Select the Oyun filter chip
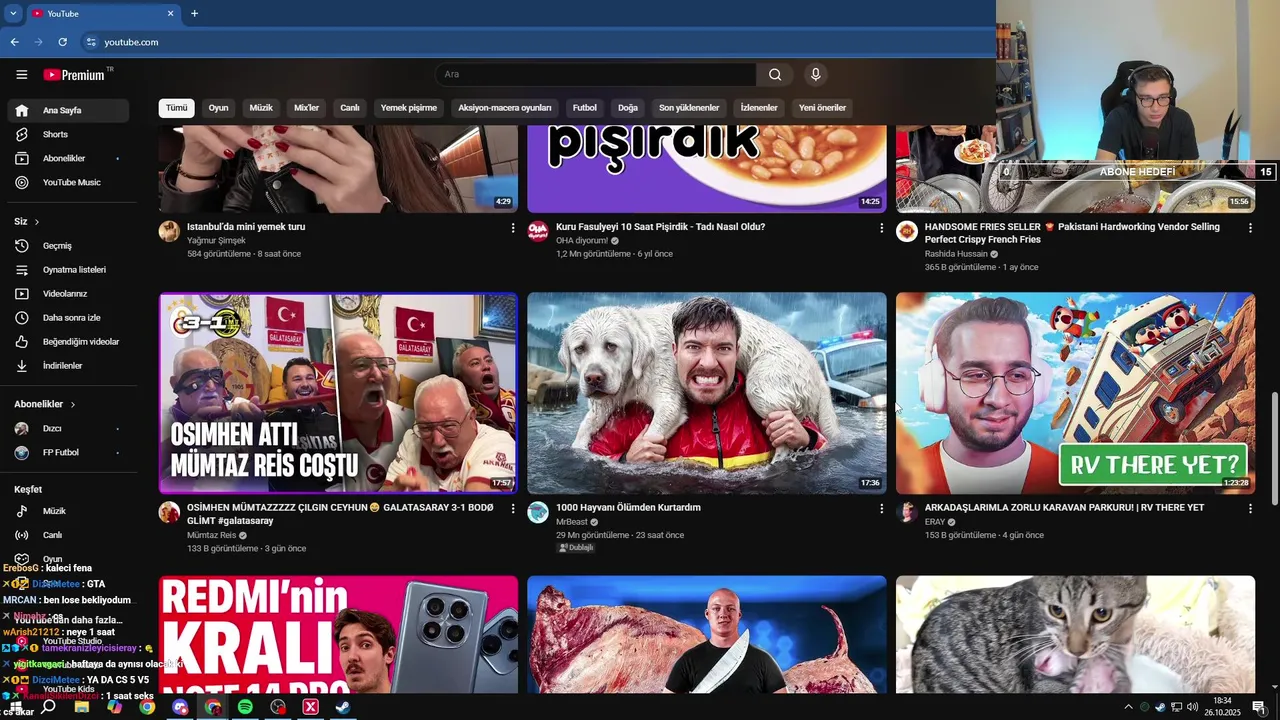Image resolution: width=1280 pixels, height=720 pixels. pyautogui.click(x=218, y=108)
